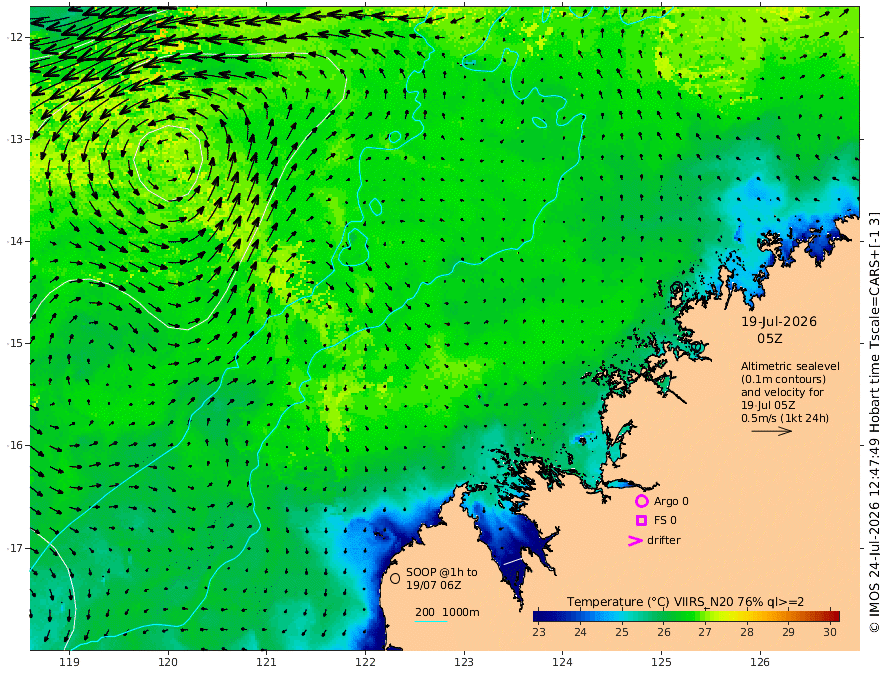Click latitude axis label '-13'
Viewport: 880px width, 680px height.
click(x=15, y=139)
